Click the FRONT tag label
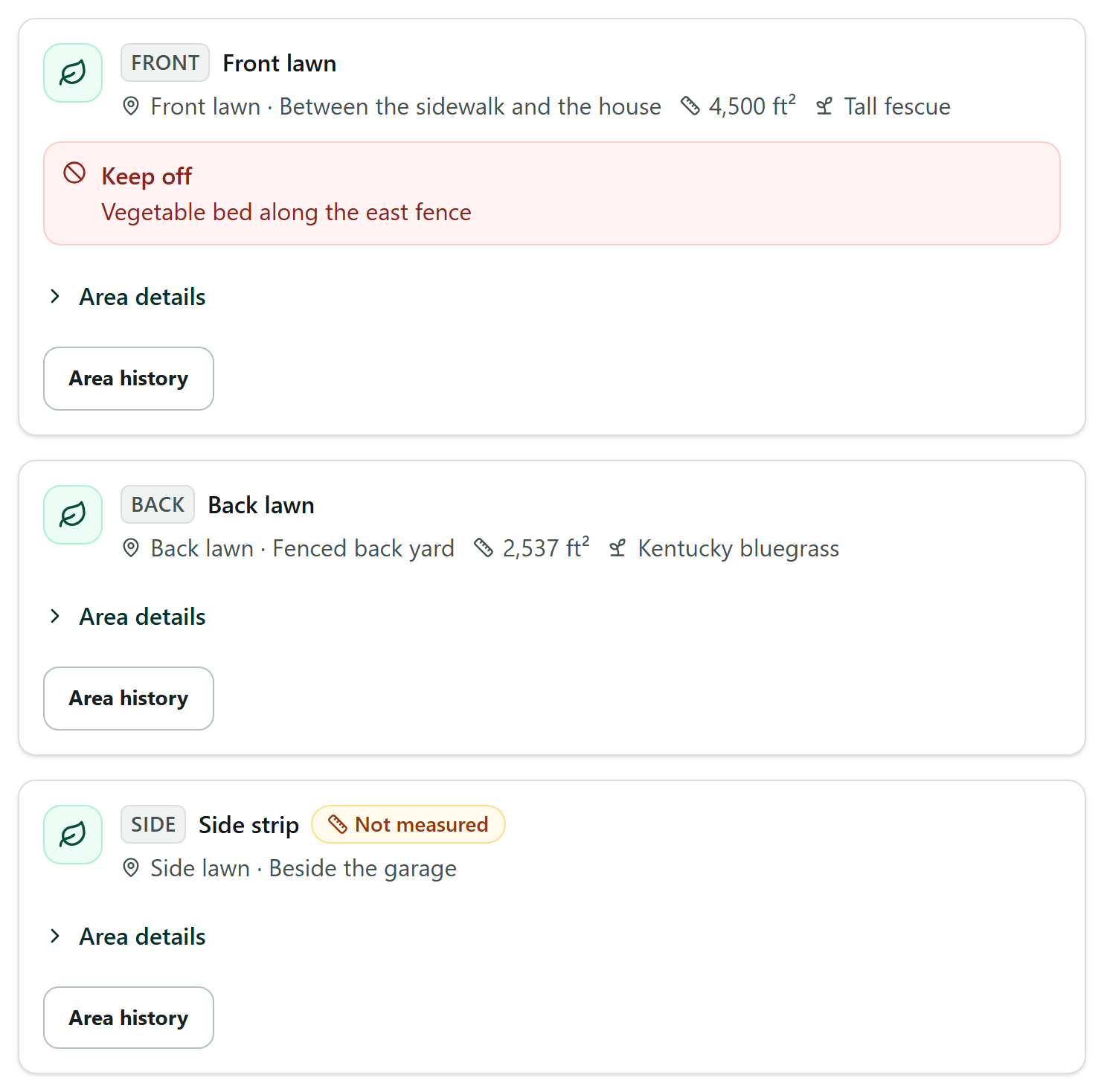 click(165, 63)
